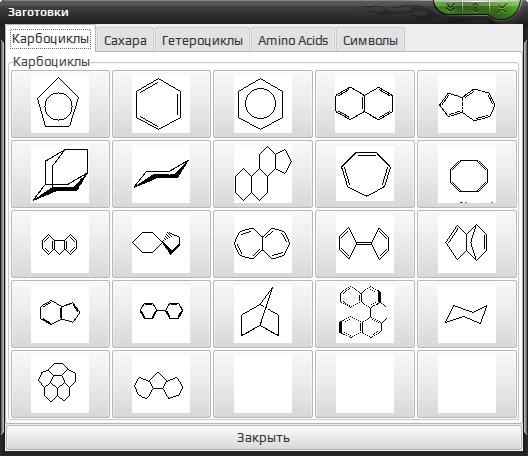Insert the fulvalene template
Image resolution: width=528 pixels, height=456 pixels.
point(365,244)
